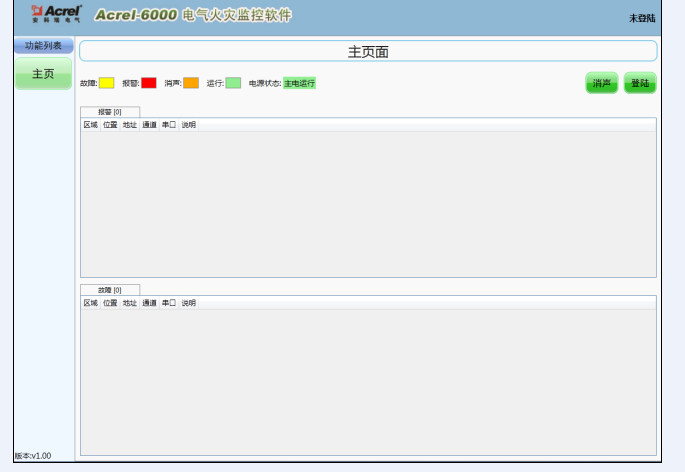Click 地址 column header in alarm table

coord(129,124)
